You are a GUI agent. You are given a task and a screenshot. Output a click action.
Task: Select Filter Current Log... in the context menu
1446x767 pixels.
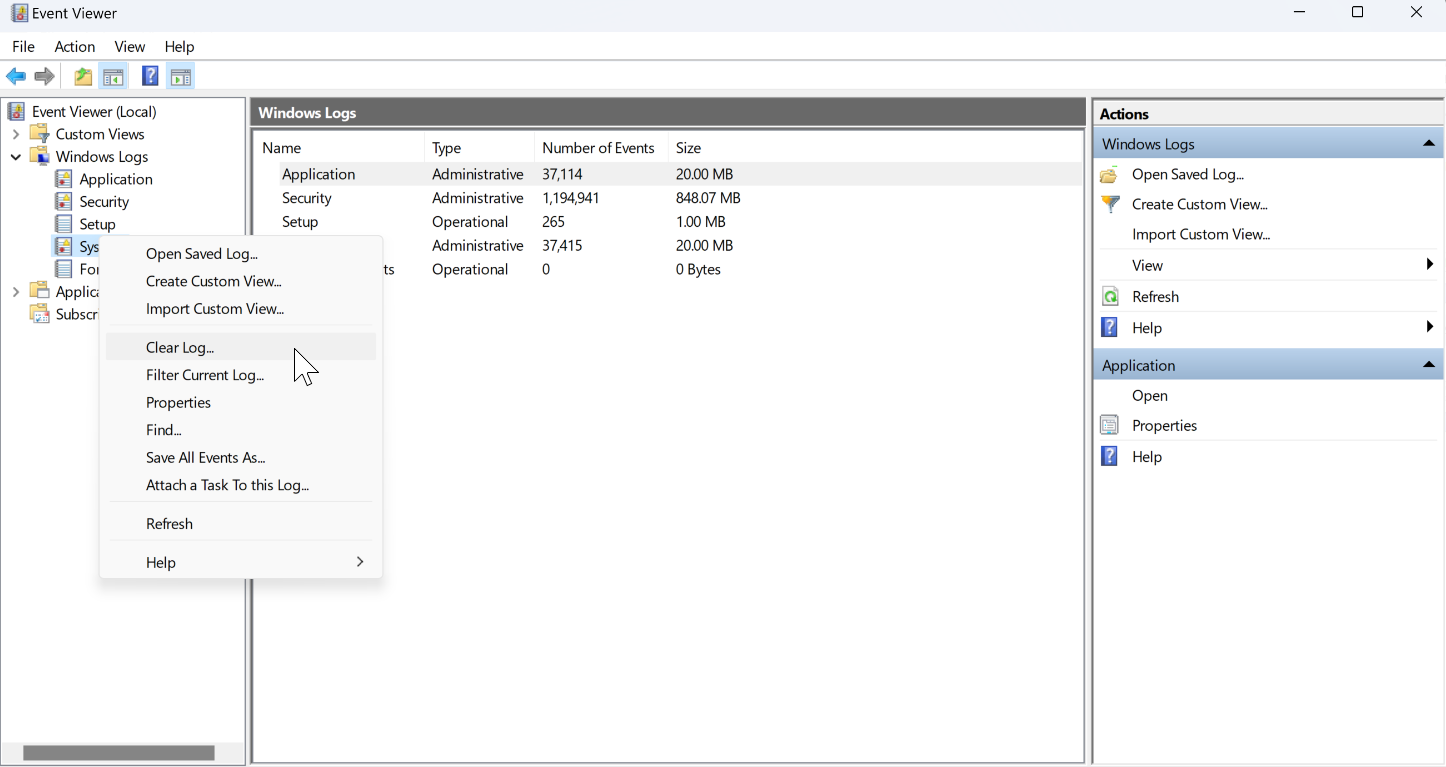[205, 375]
